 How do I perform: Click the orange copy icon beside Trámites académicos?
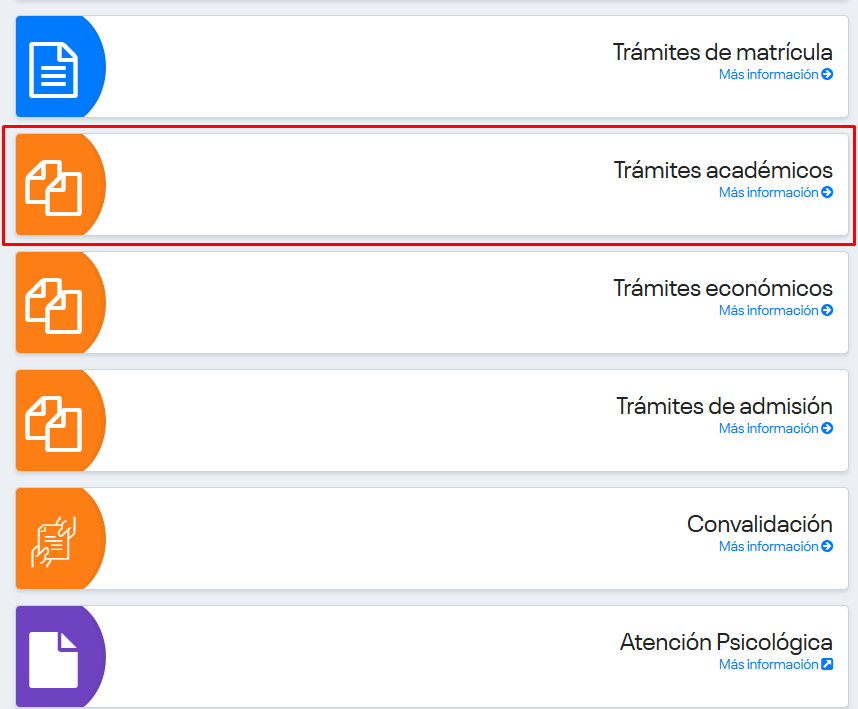54,187
